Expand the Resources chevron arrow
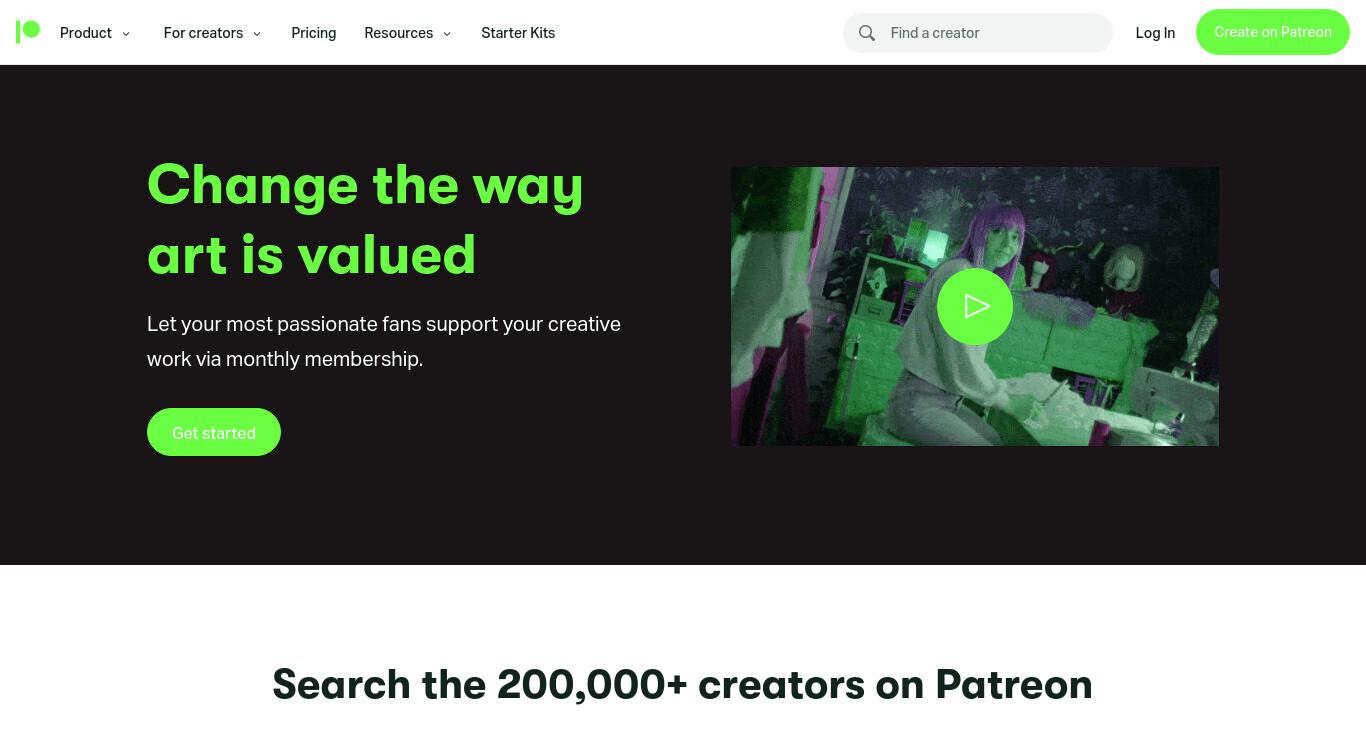Screen dimensions: 1366x738 [x=447, y=34]
